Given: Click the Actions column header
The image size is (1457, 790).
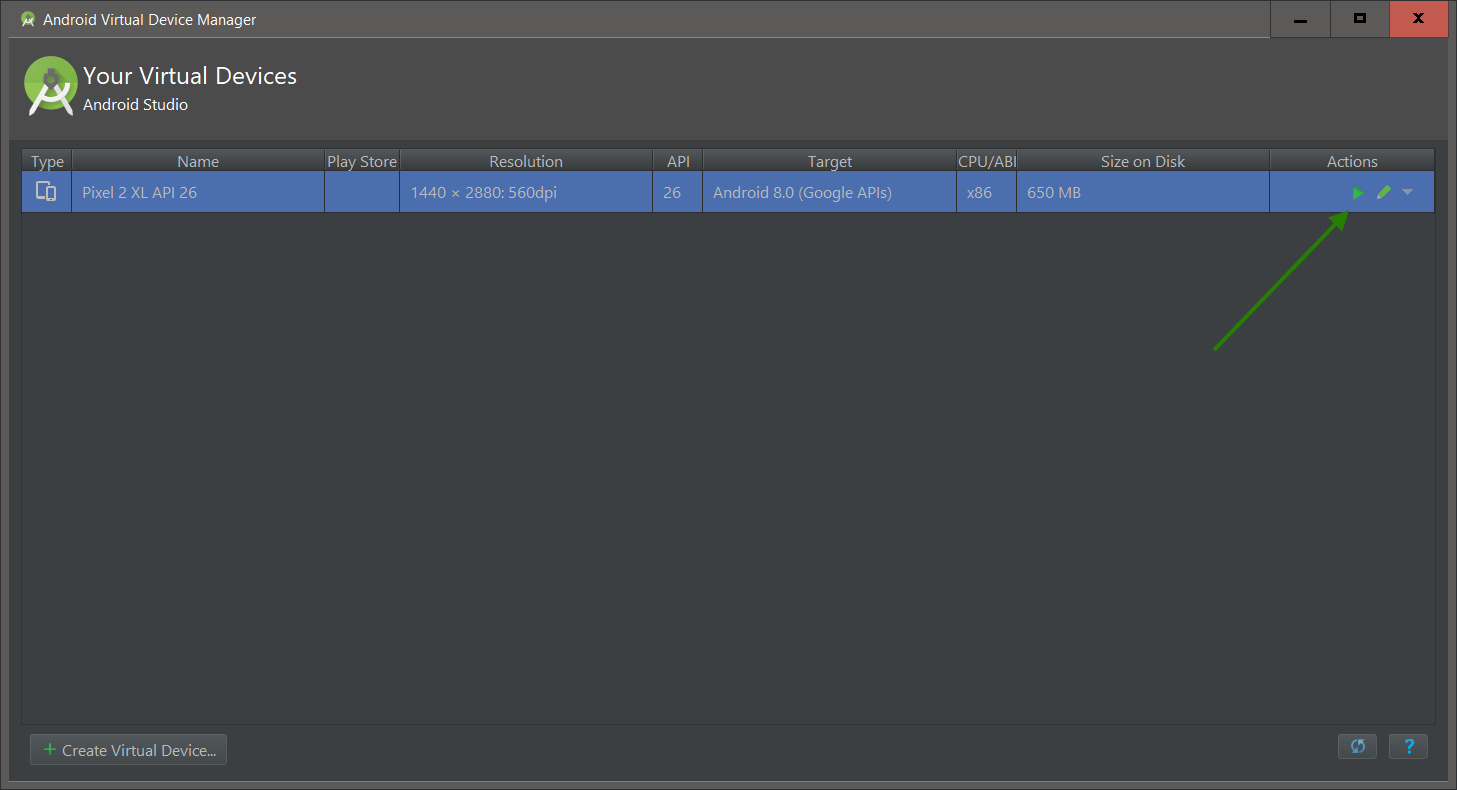Looking at the screenshot, I should [x=1352, y=161].
